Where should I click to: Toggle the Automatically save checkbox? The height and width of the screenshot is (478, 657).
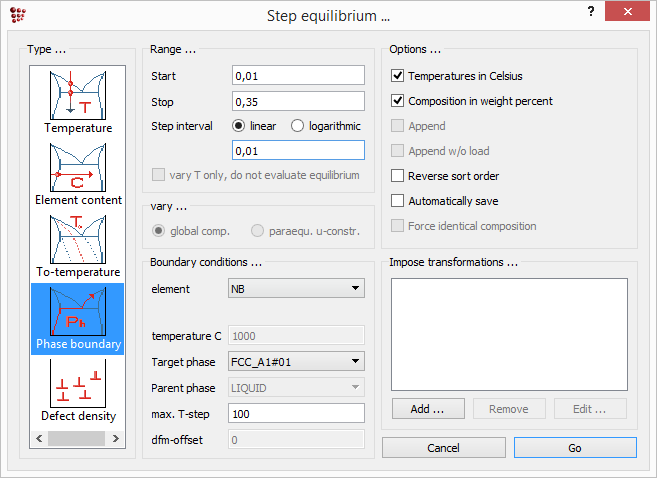coord(398,201)
